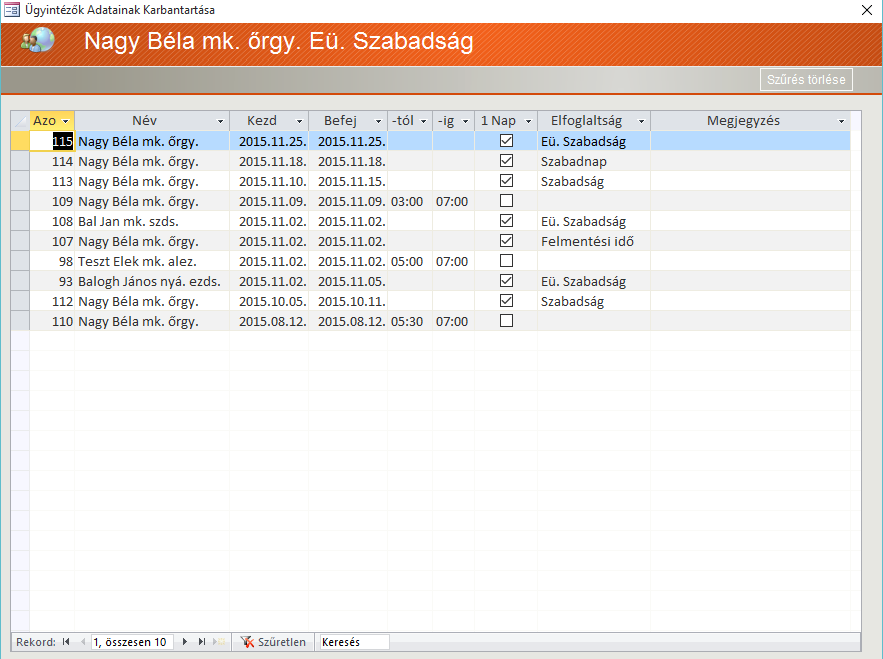The height and width of the screenshot is (659, 883).
Task: Check 1 Nap box for record 98
Action: (506, 261)
